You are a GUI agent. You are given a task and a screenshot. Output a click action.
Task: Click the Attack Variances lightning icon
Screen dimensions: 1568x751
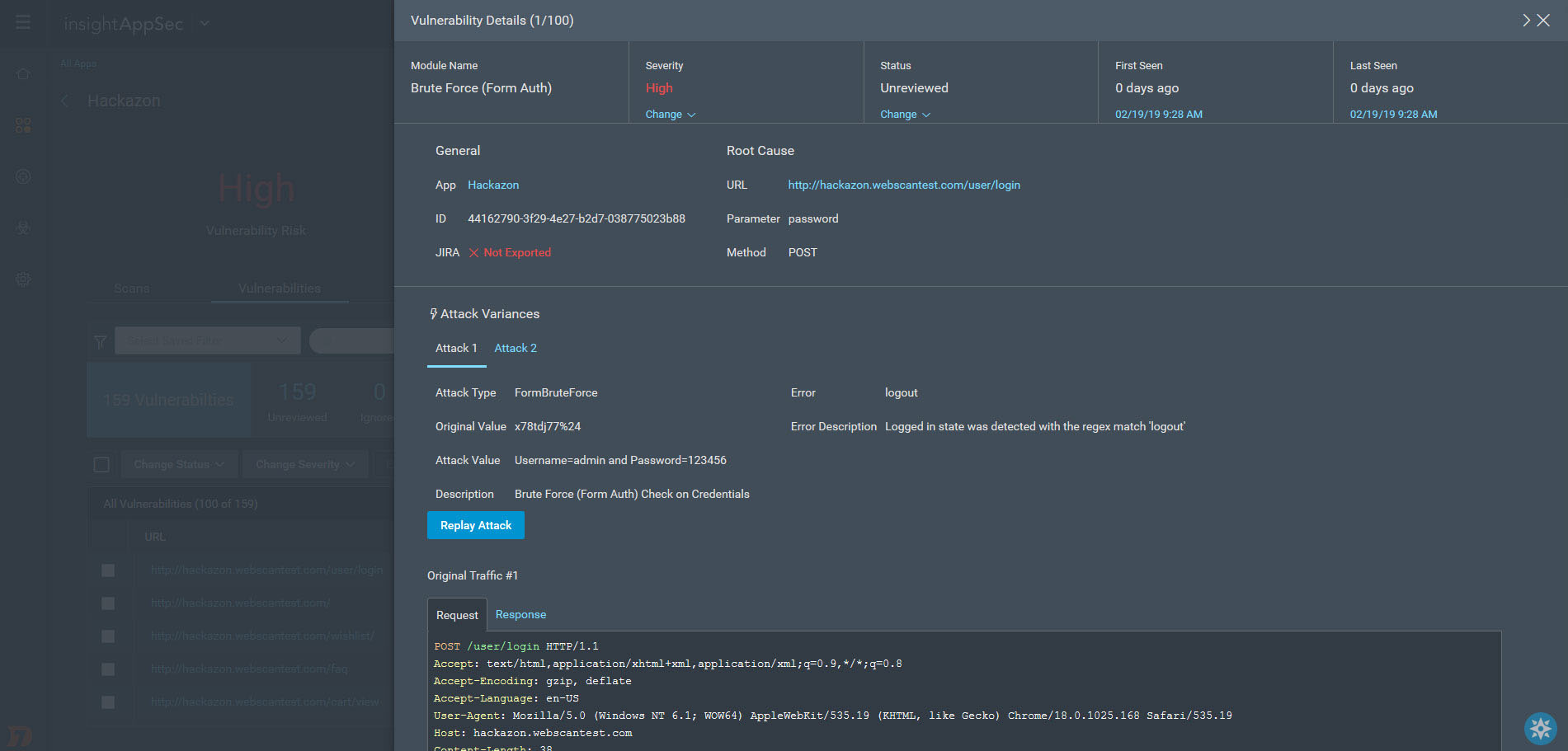click(433, 314)
